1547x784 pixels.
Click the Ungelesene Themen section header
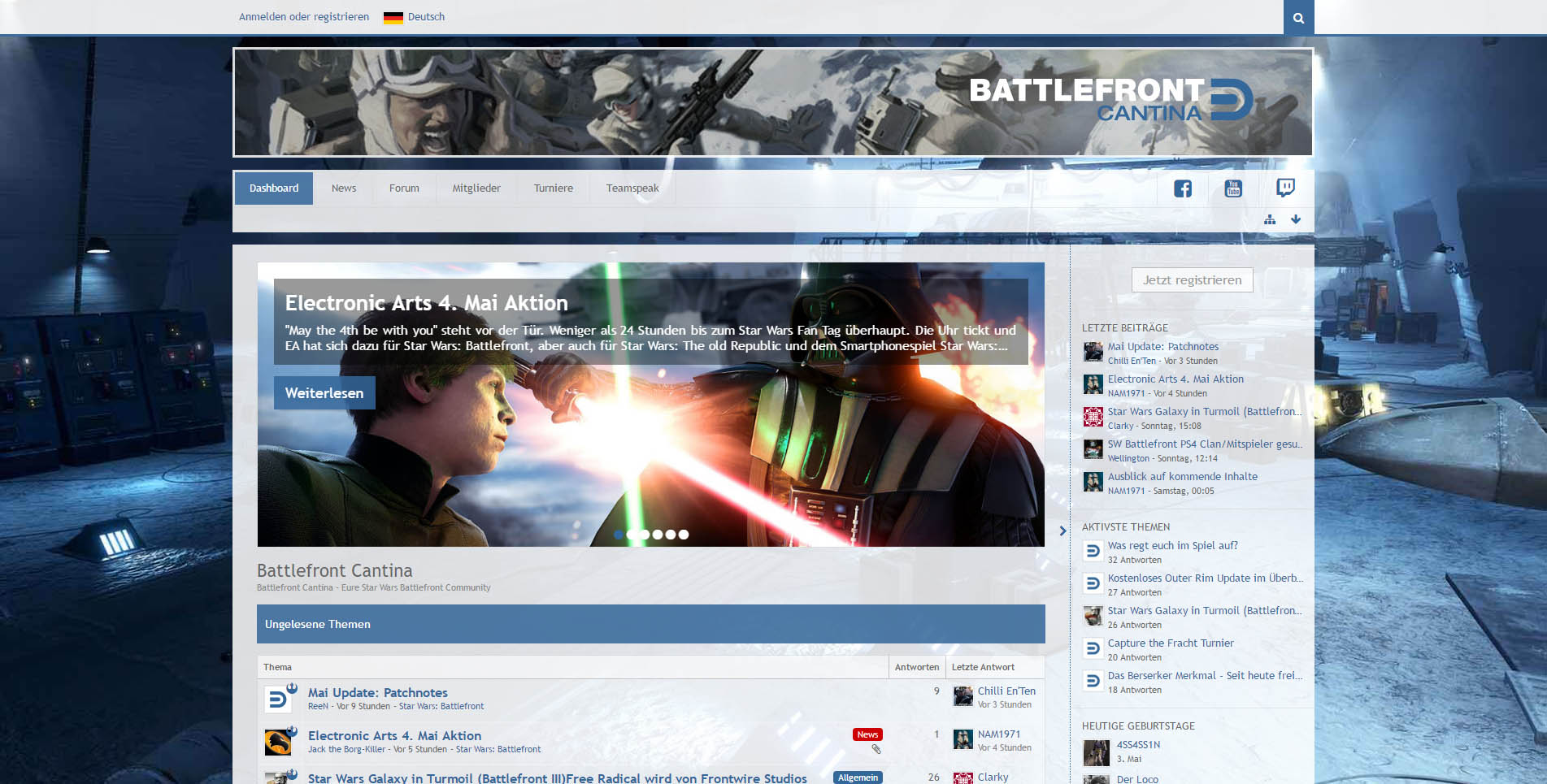651,624
